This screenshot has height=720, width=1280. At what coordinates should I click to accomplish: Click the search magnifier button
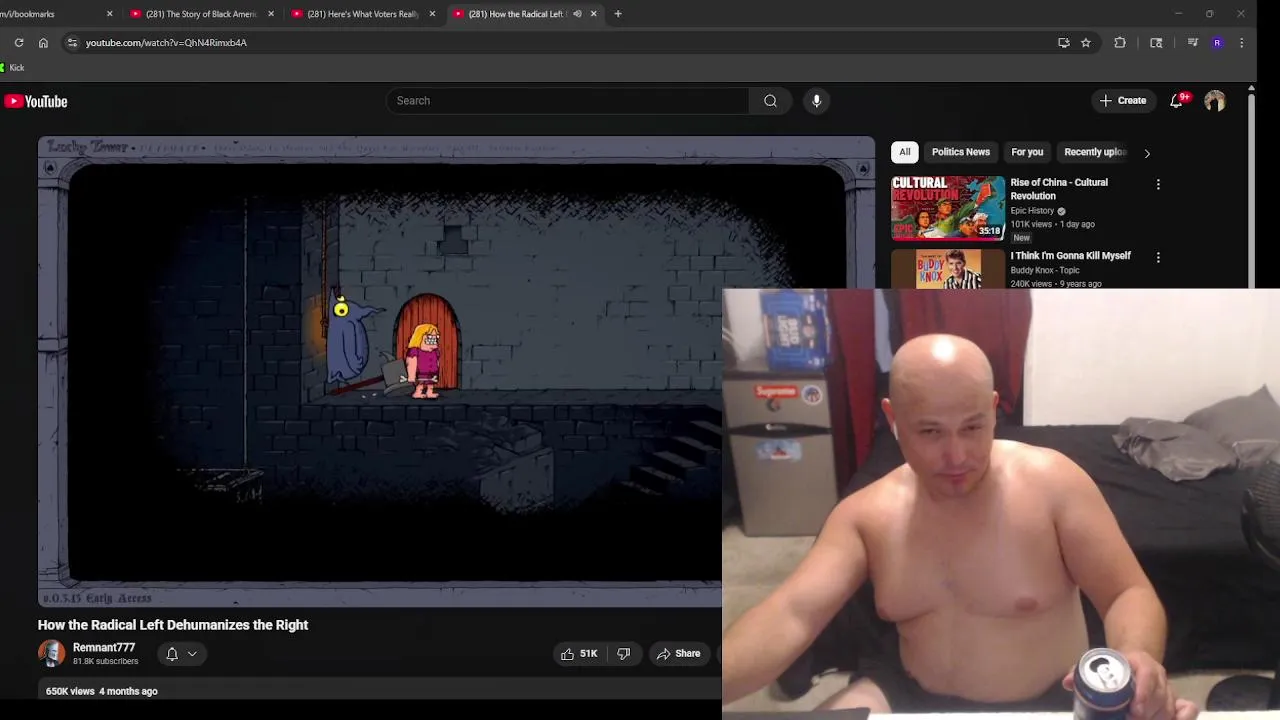[x=770, y=101]
